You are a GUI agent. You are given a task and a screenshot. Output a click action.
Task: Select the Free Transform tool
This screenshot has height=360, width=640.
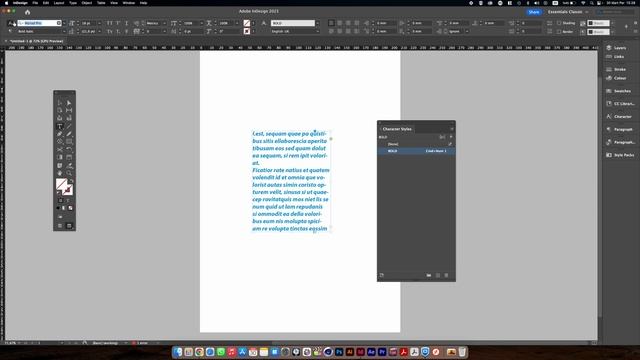tap(69, 149)
